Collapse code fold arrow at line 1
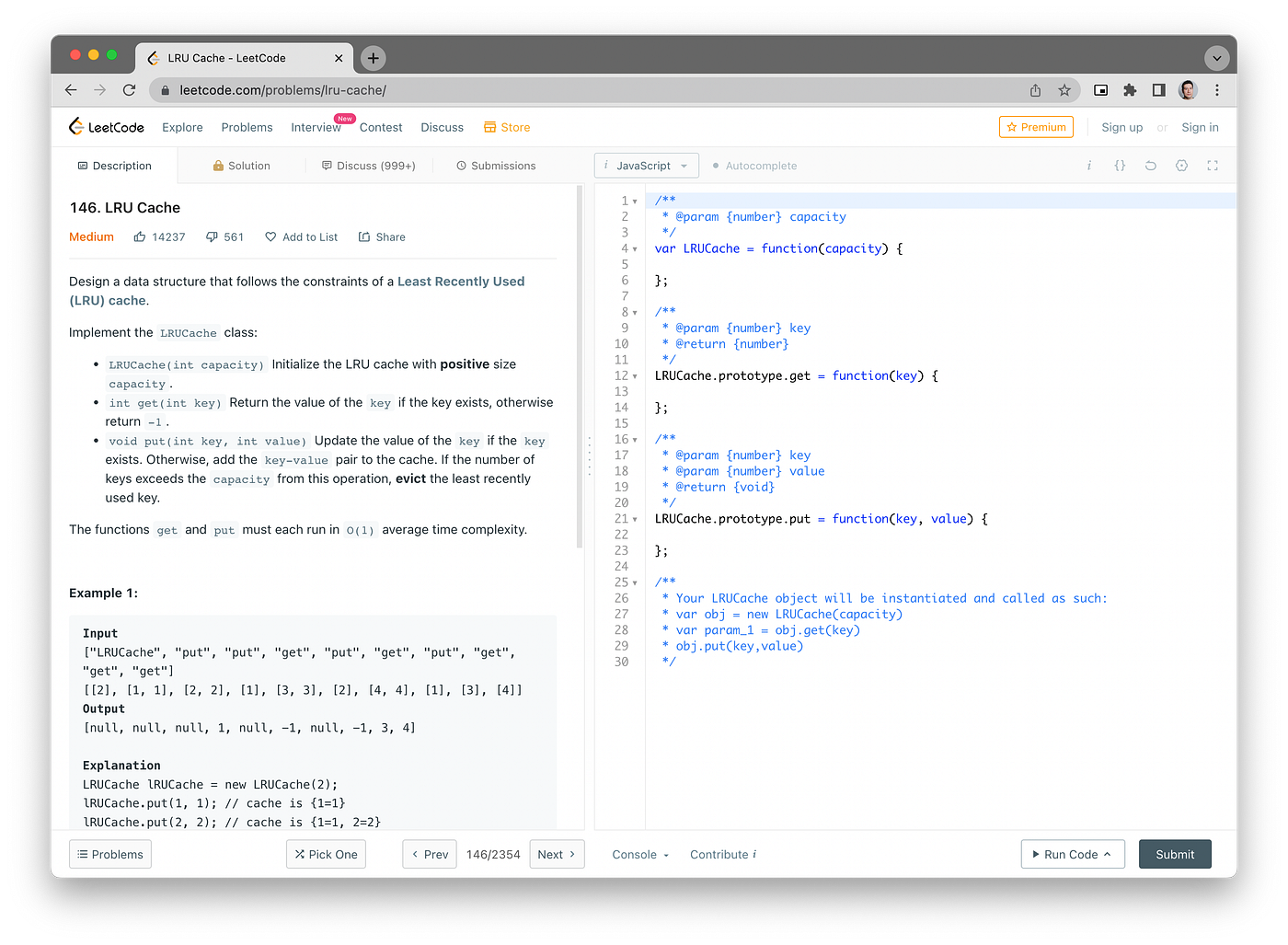Screen dimensions: 1288x945 (x=635, y=202)
